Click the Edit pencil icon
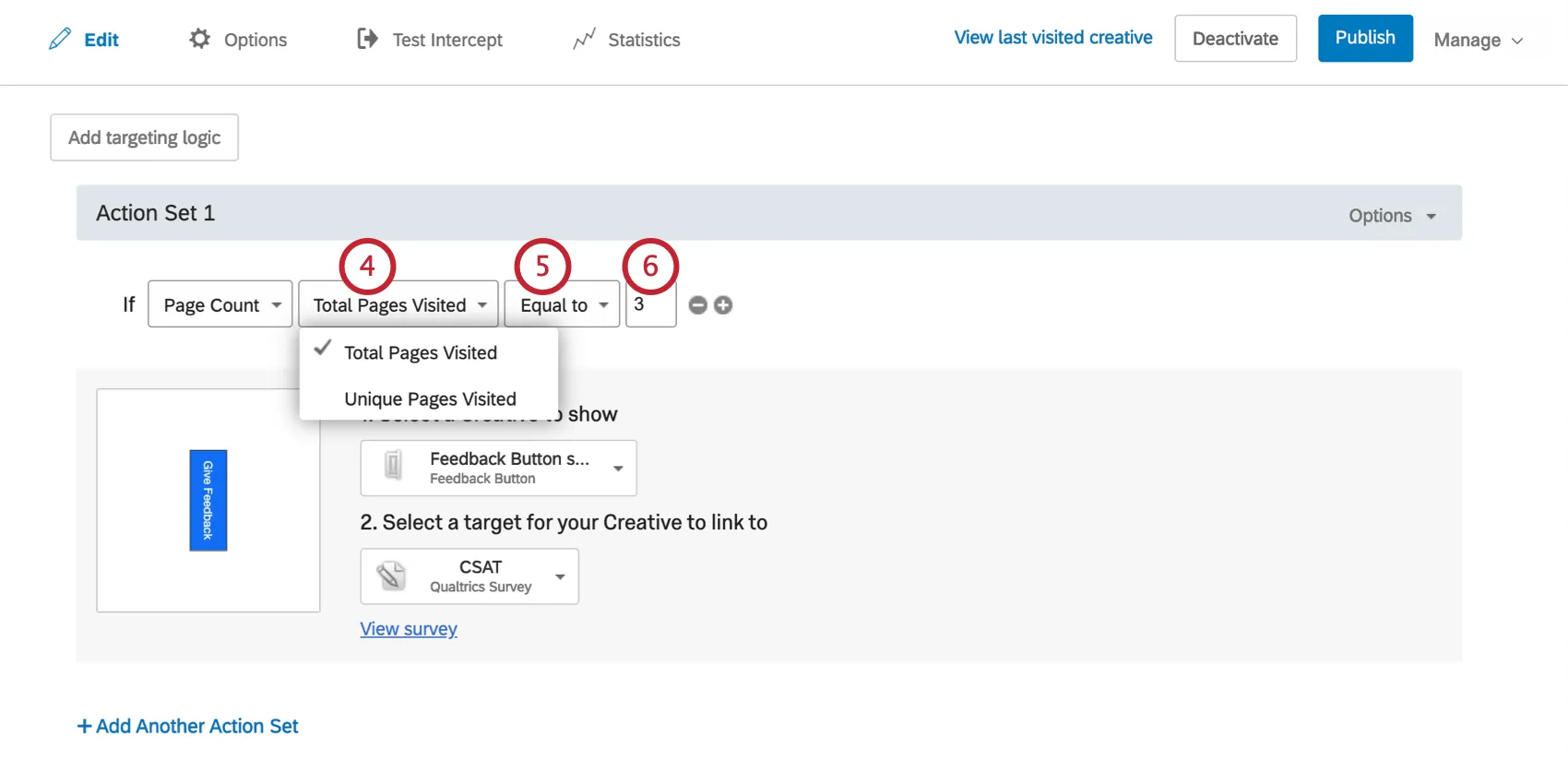1568x784 pixels. tap(60, 39)
